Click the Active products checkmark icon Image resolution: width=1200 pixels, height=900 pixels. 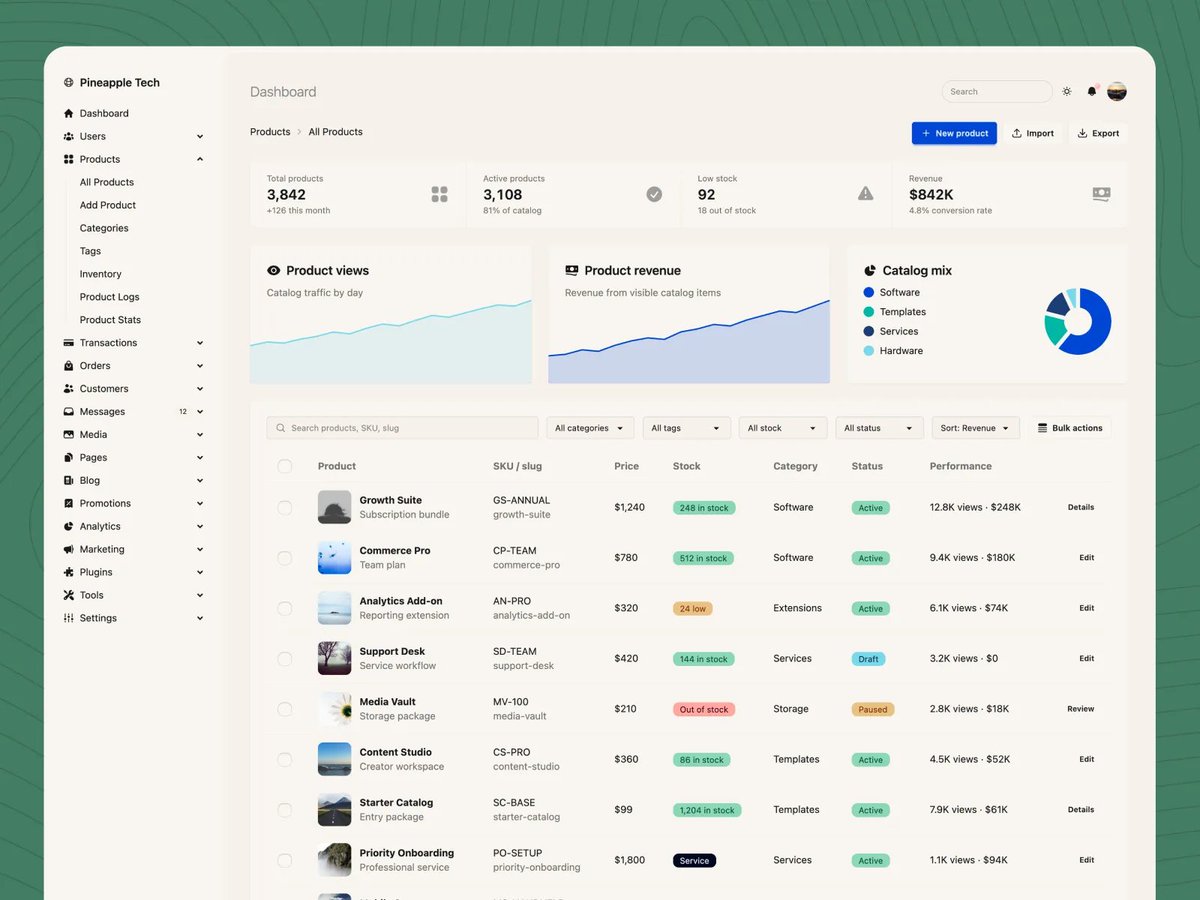point(654,194)
